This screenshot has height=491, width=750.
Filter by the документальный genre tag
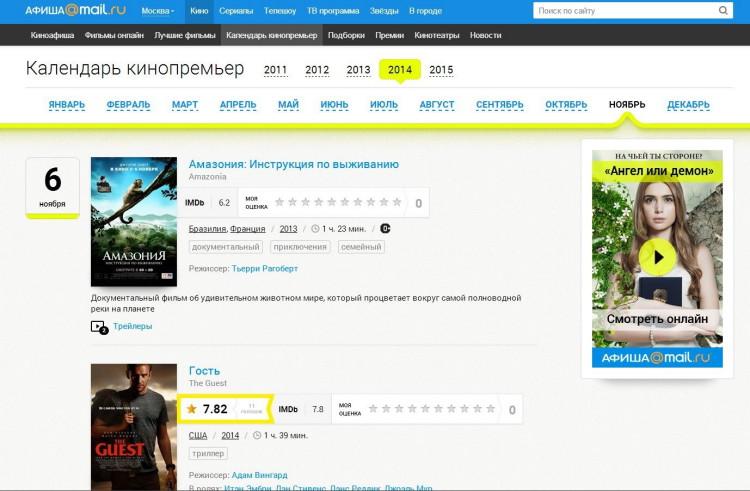click(x=225, y=247)
